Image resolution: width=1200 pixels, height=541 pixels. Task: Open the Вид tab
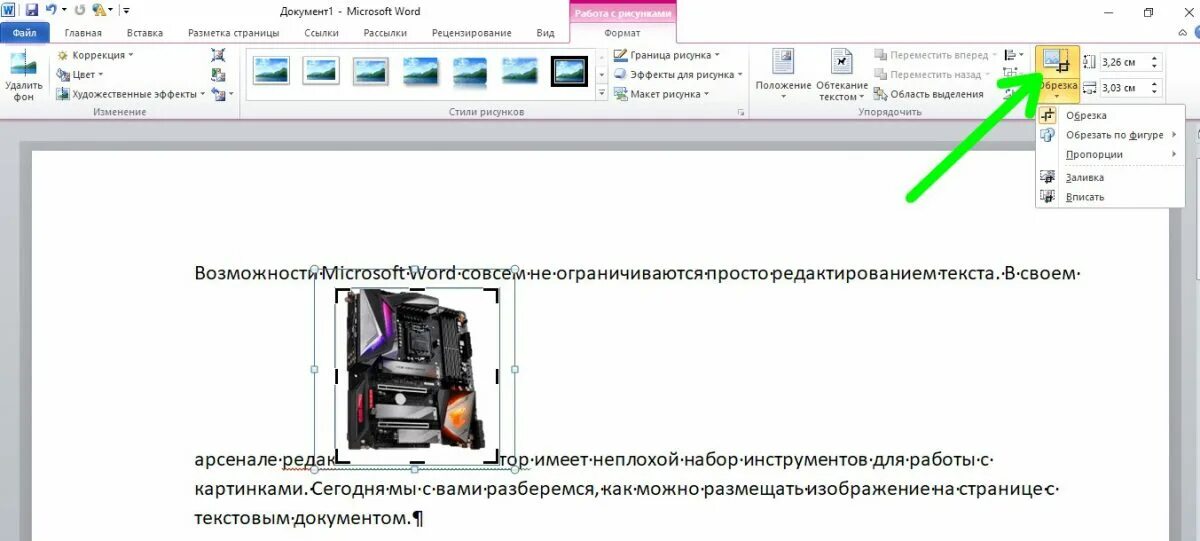click(x=545, y=33)
